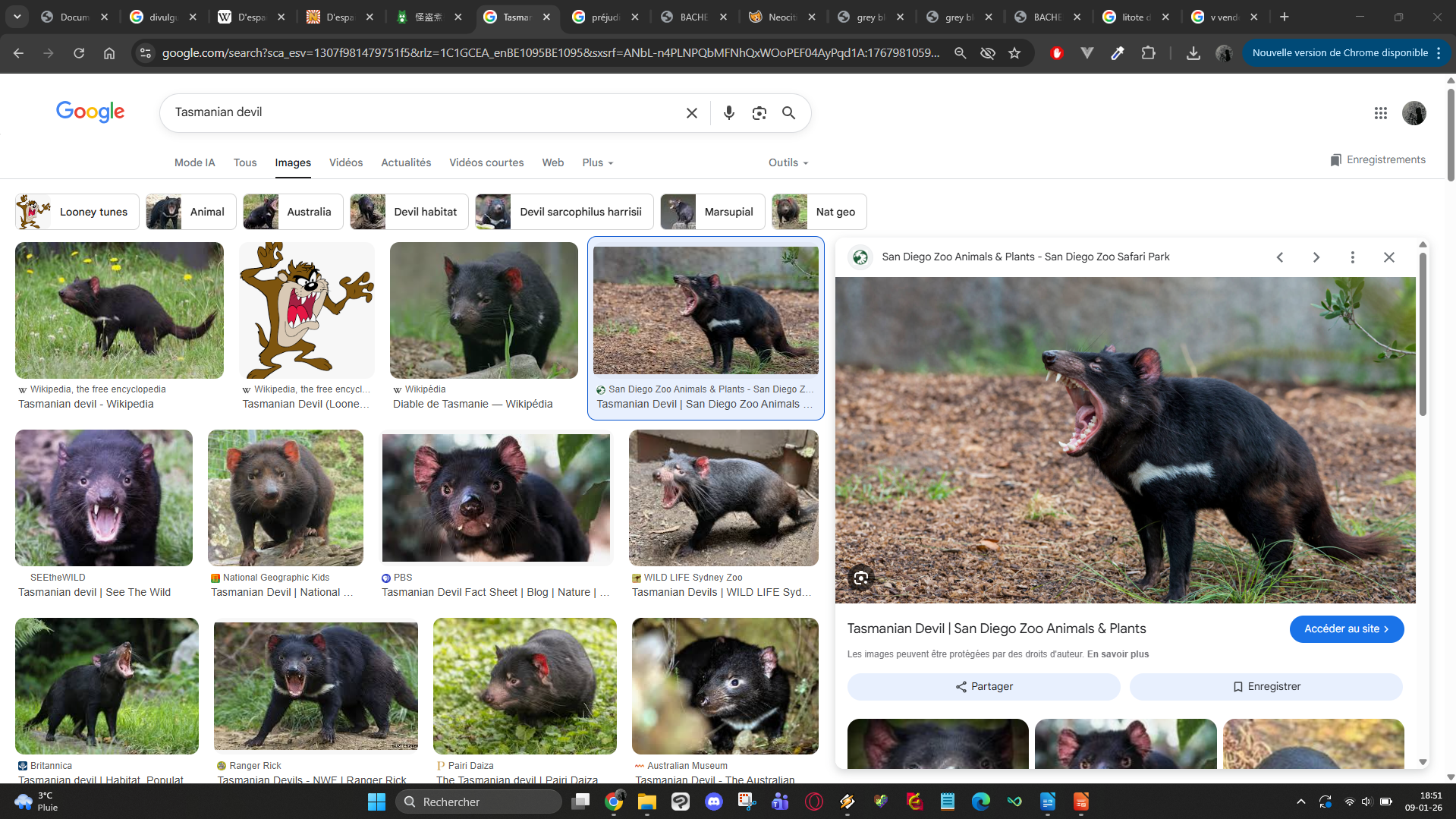The width and height of the screenshot is (1456, 819).
Task: Open Google Lens search by image
Action: tap(759, 113)
